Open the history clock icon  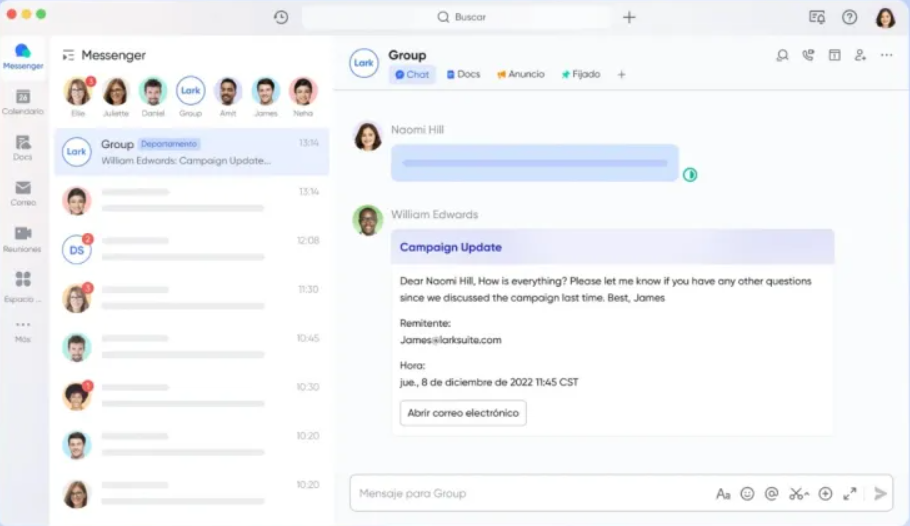pyautogui.click(x=281, y=17)
